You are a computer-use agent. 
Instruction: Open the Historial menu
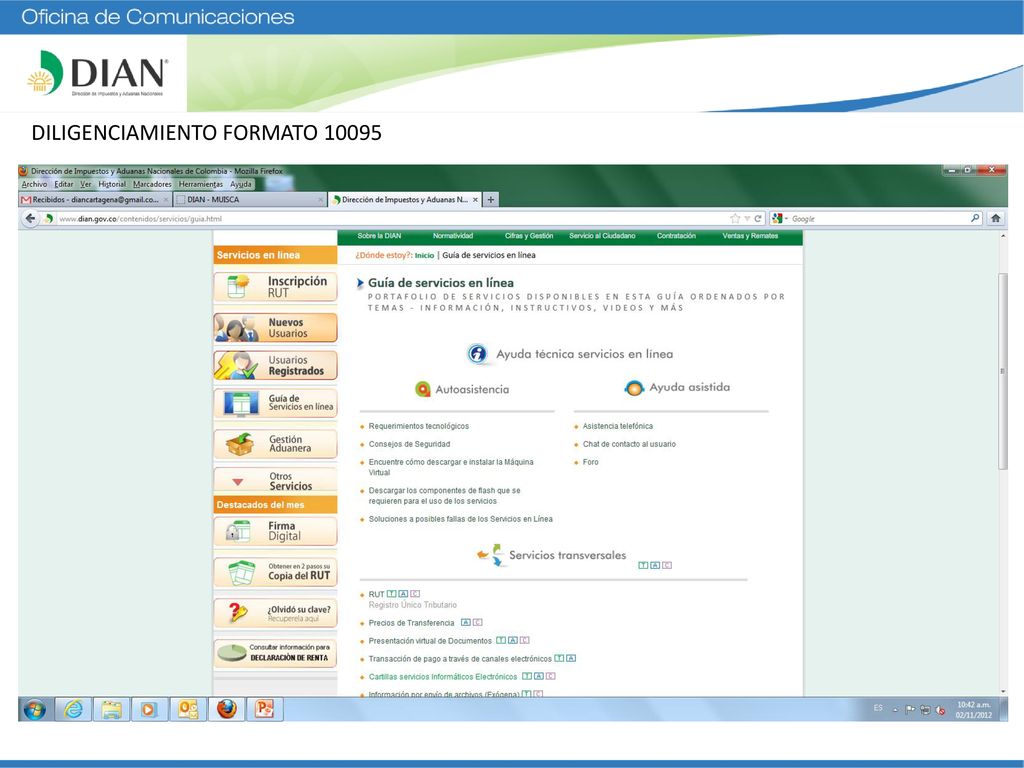(x=112, y=184)
